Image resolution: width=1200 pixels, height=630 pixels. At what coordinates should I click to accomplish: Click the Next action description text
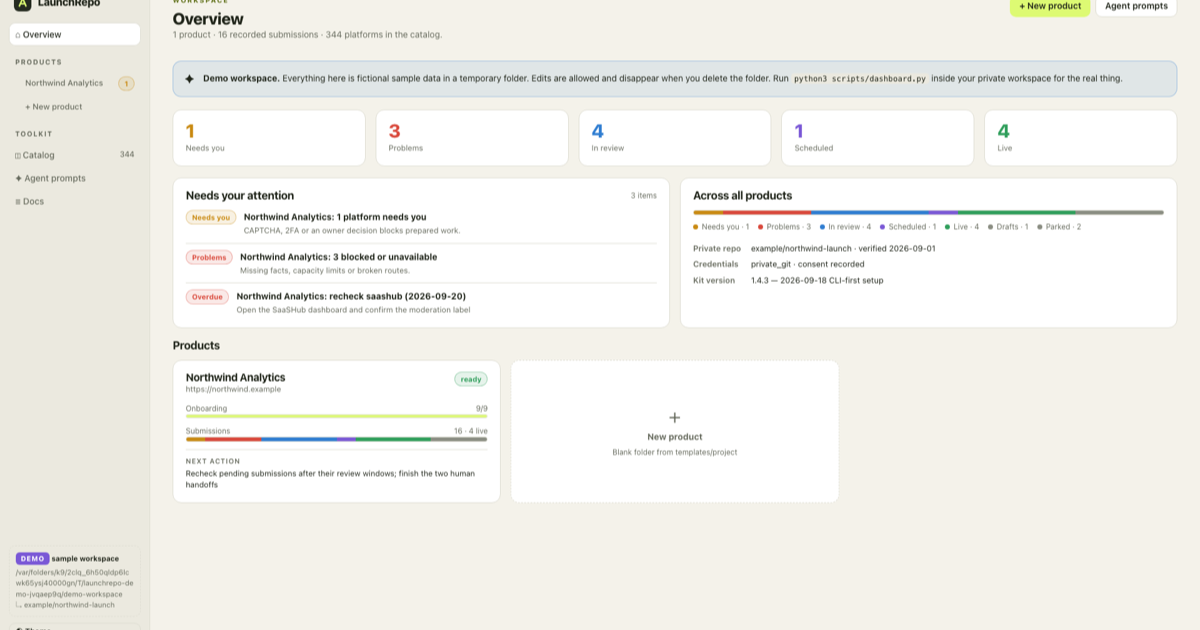330,479
